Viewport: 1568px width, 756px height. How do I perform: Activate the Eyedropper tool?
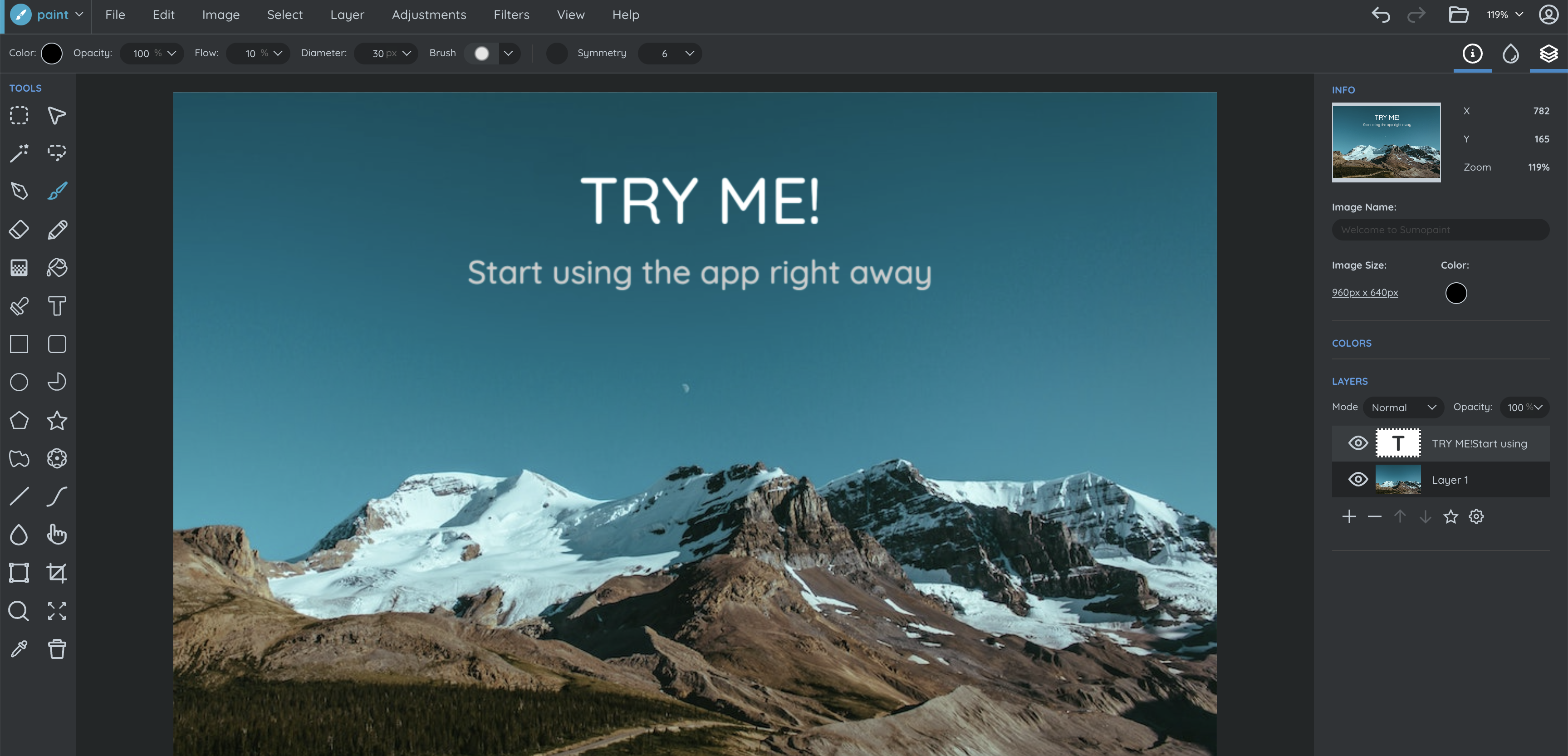19,649
